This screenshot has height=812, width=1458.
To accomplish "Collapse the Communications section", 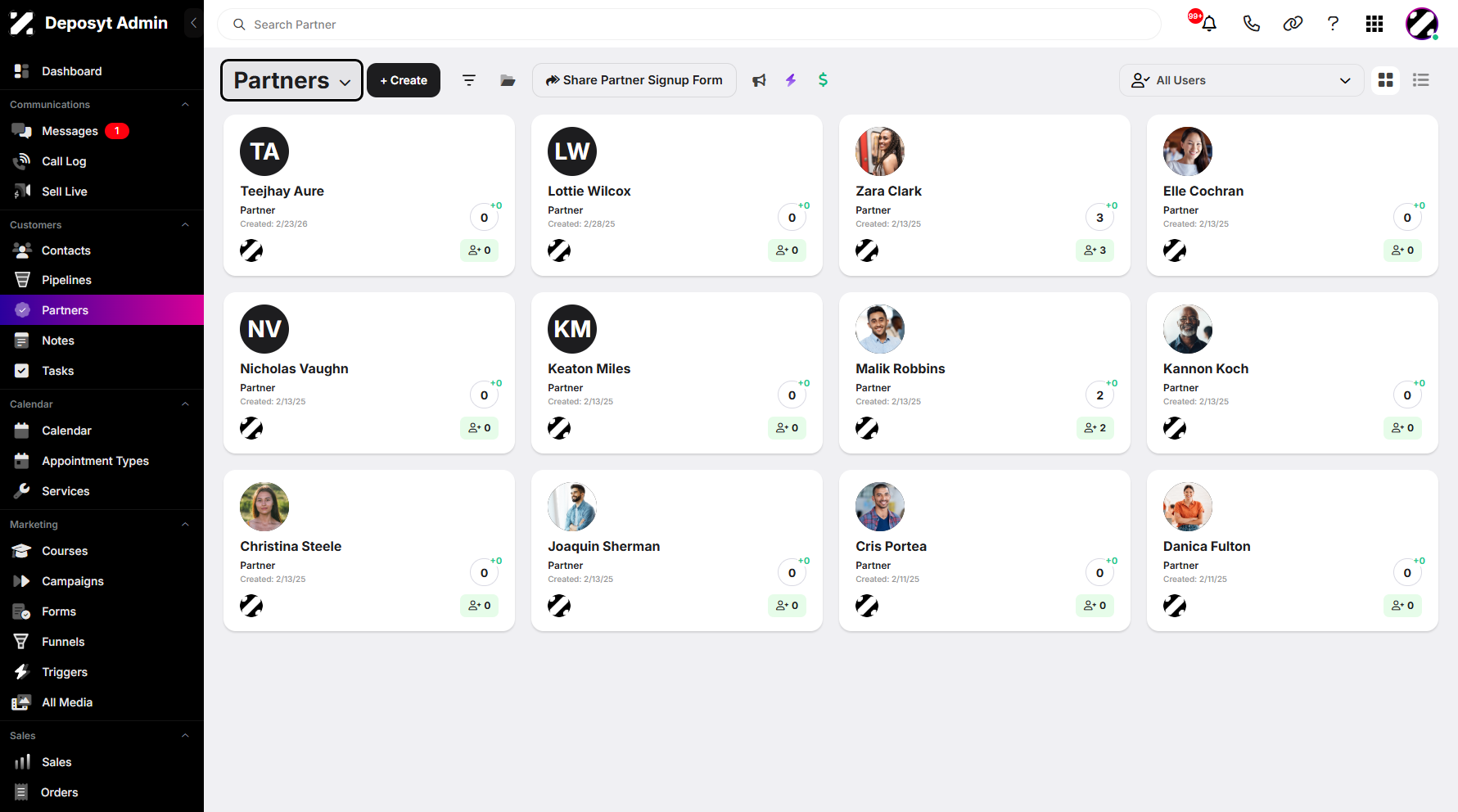I will (185, 105).
